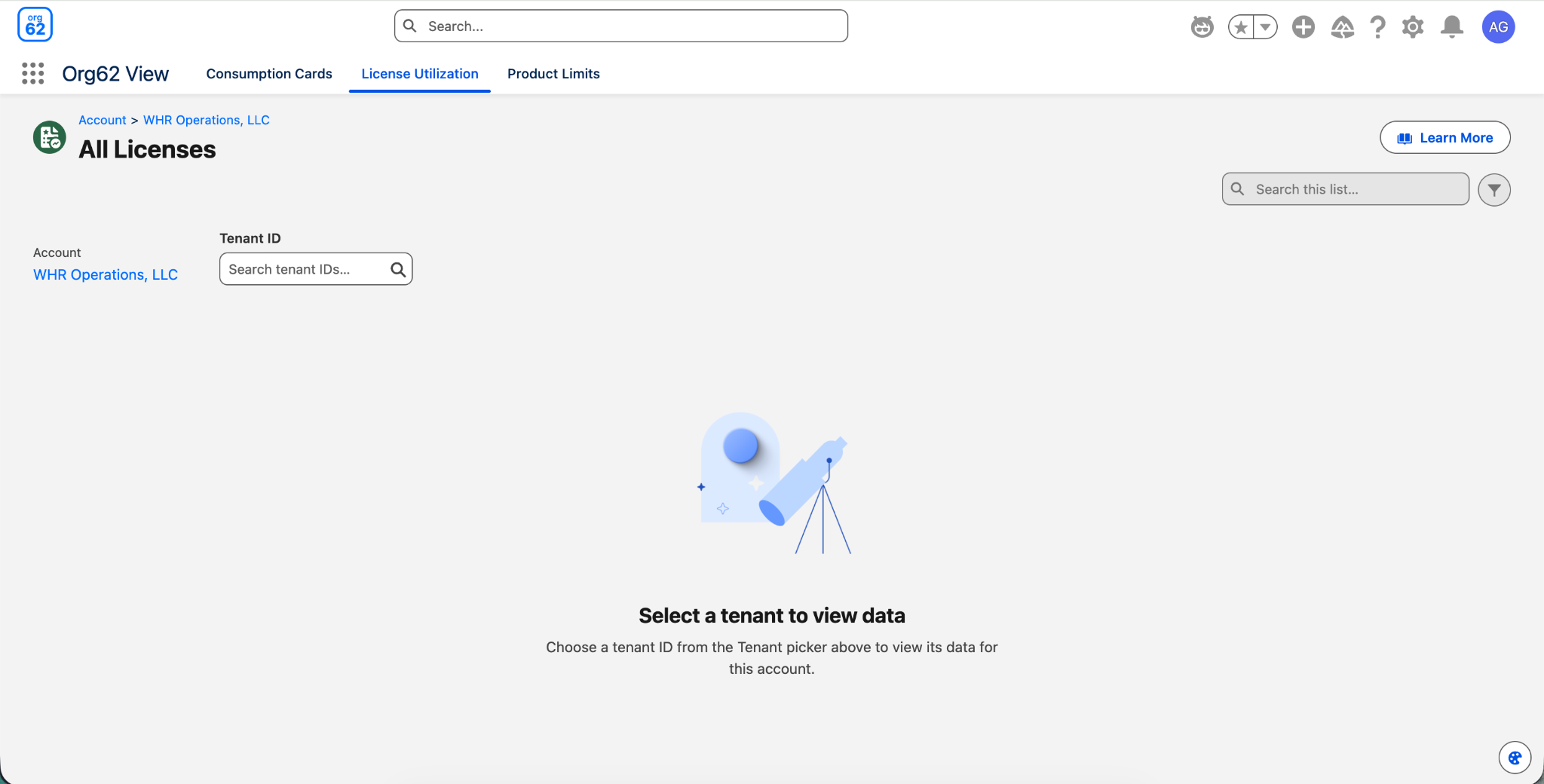Image resolution: width=1544 pixels, height=784 pixels.
Task: Open the App Launcher grid
Action: [32, 73]
